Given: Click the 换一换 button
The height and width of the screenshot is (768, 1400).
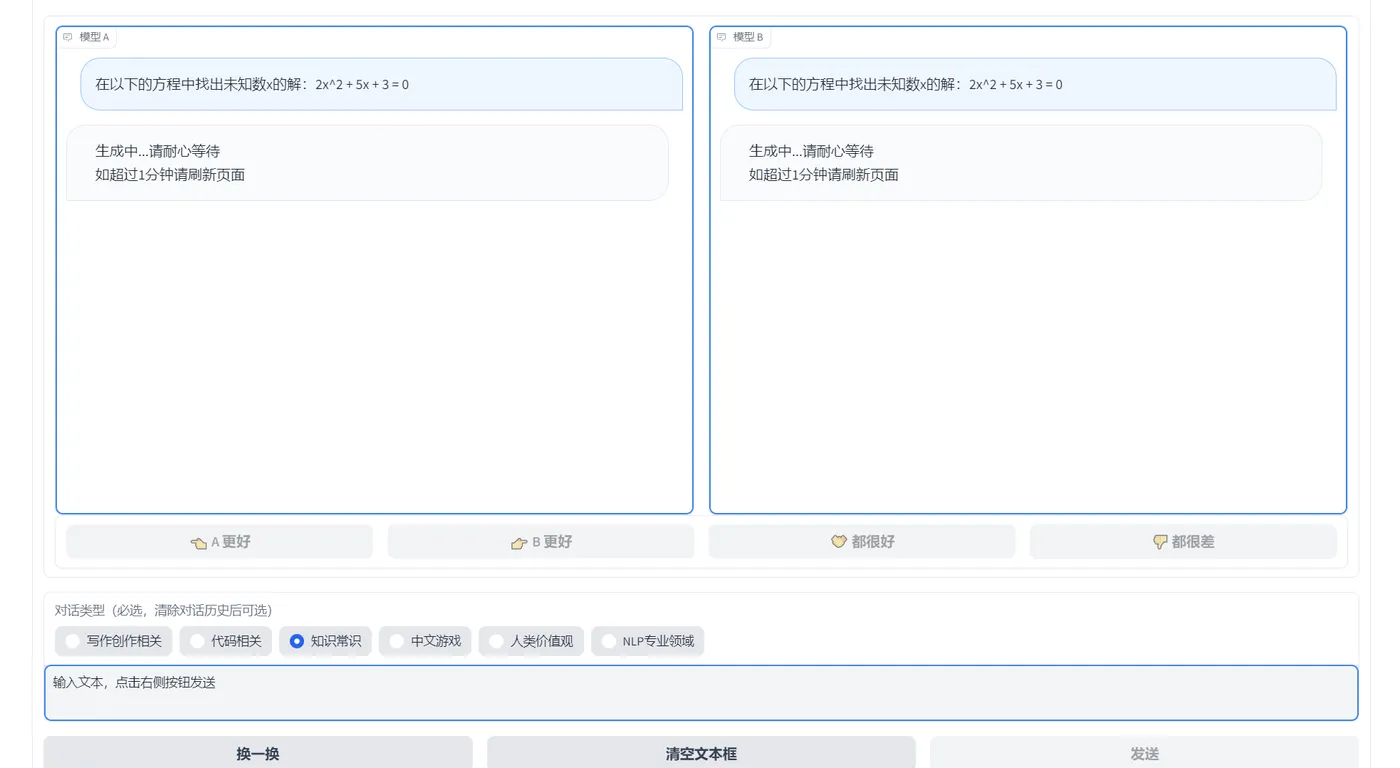Looking at the screenshot, I should pos(258,753).
